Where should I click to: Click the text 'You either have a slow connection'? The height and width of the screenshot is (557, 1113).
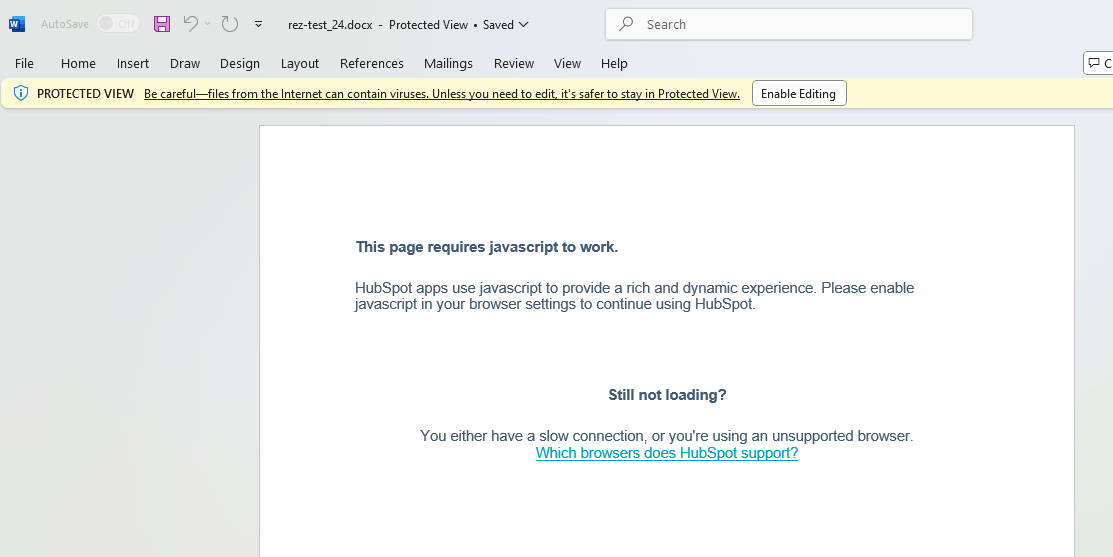point(532,436)
